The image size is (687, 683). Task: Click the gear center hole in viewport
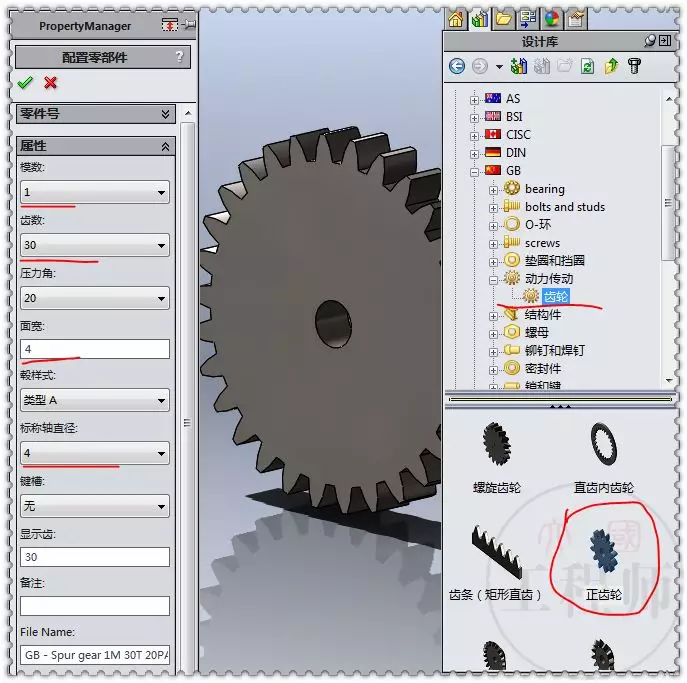pos(333,323)
